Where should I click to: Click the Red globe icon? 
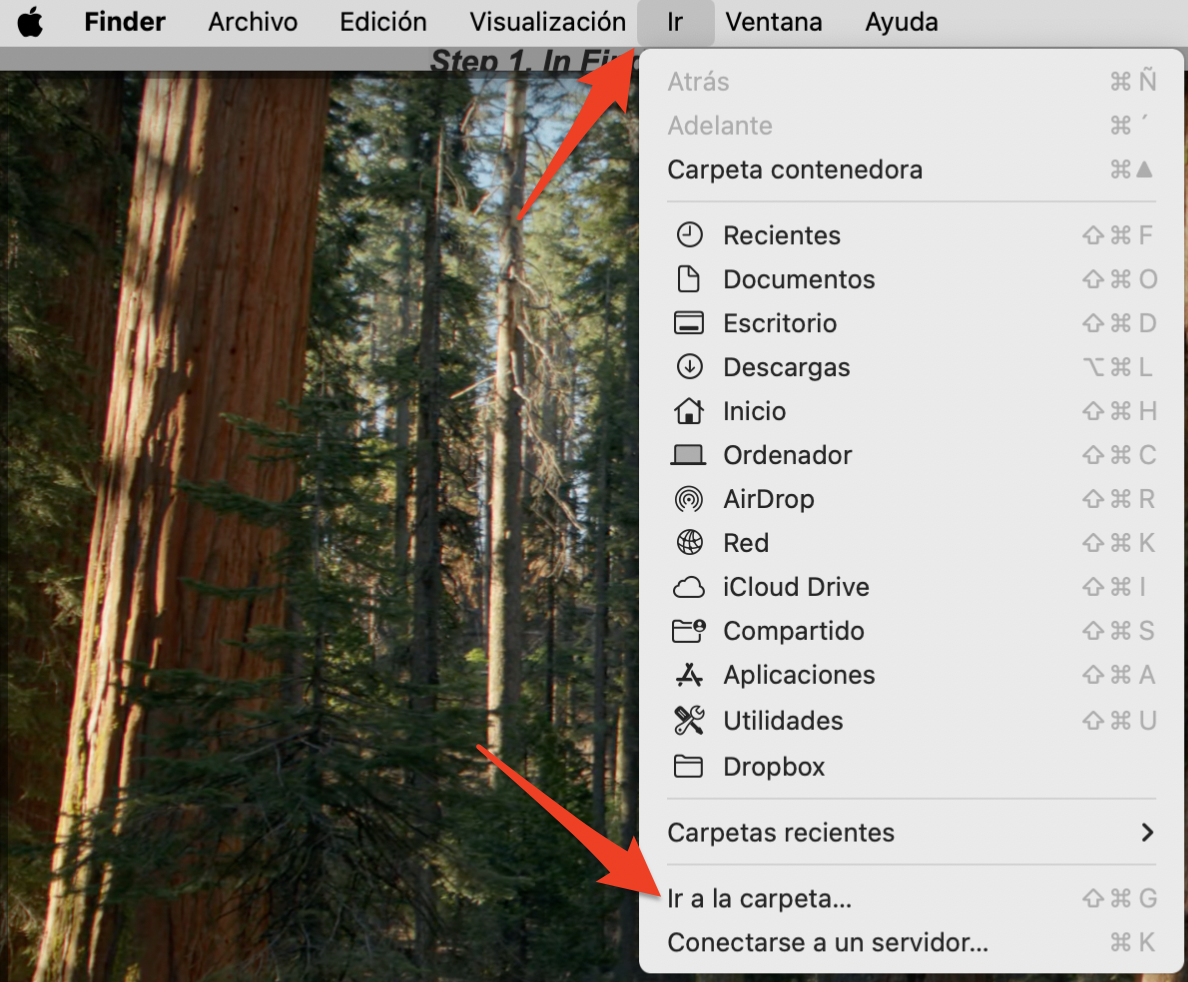pos(690,543)
